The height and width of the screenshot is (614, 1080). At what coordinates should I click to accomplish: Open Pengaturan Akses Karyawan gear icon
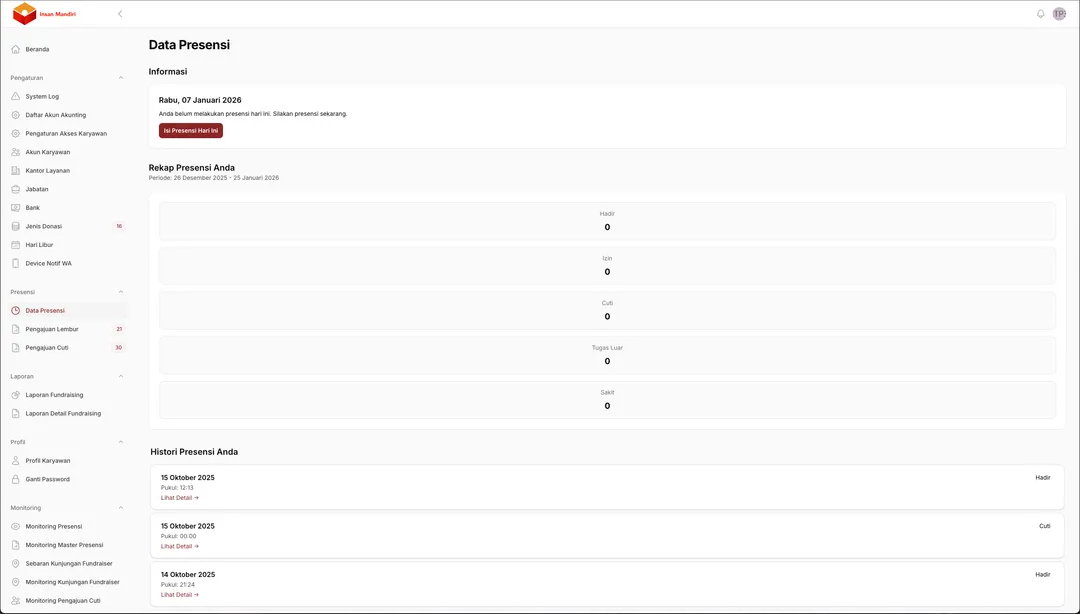coord(14,133)
